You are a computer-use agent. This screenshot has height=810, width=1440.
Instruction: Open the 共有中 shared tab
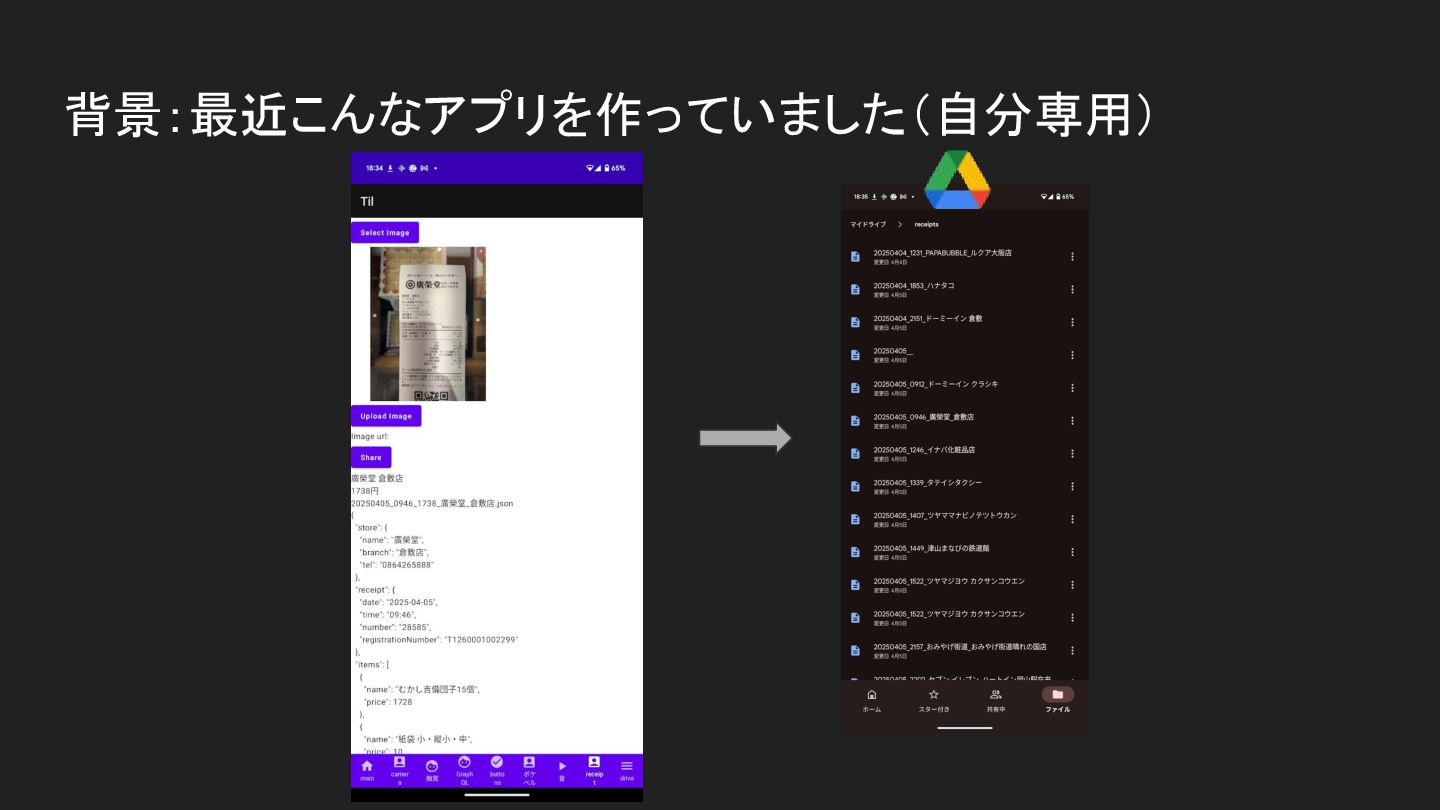click(x=996, y=701)
